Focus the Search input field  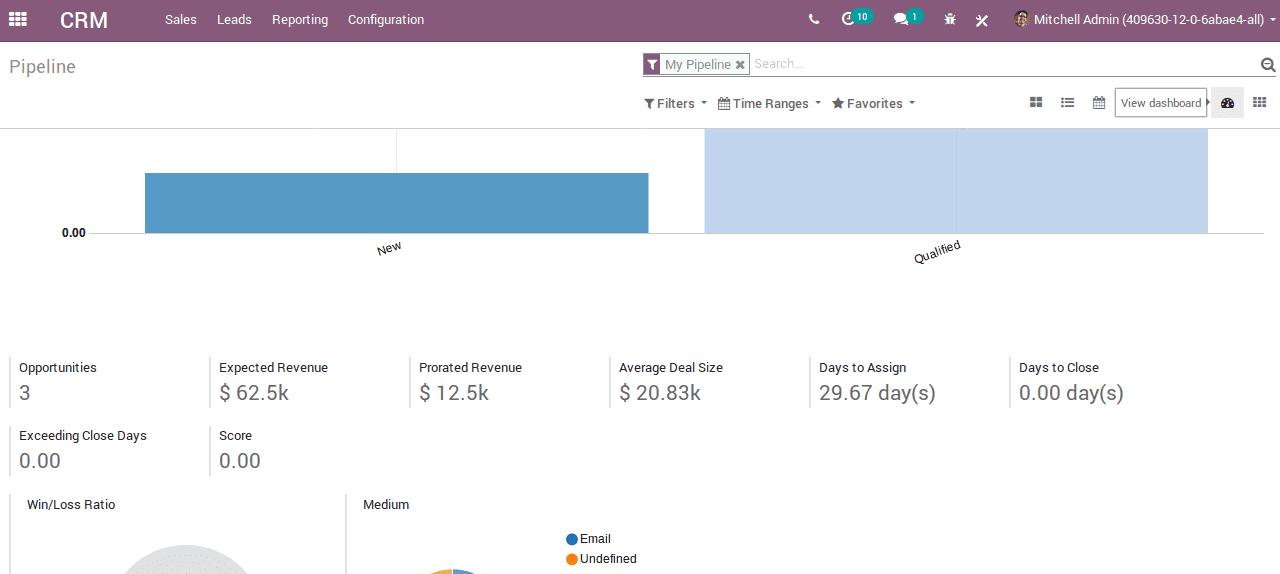click(1004, 64)
